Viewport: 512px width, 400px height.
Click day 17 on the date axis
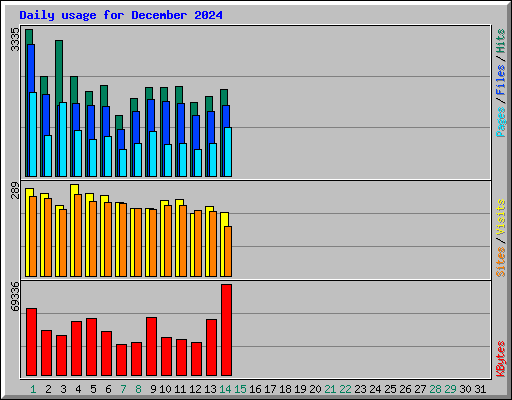pos(270,389)
